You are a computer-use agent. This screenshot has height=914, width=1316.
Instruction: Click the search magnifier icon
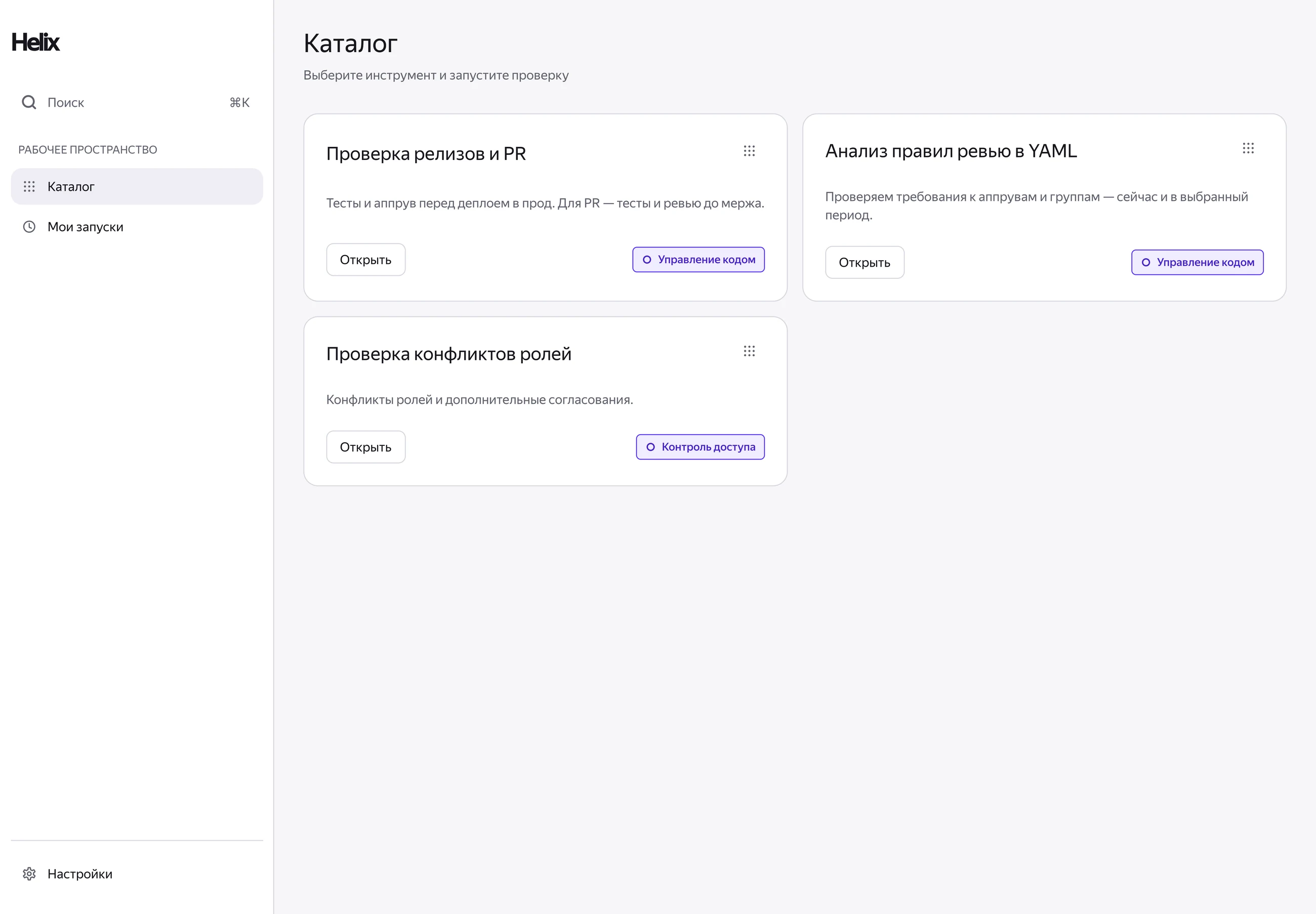coord(29,103)
